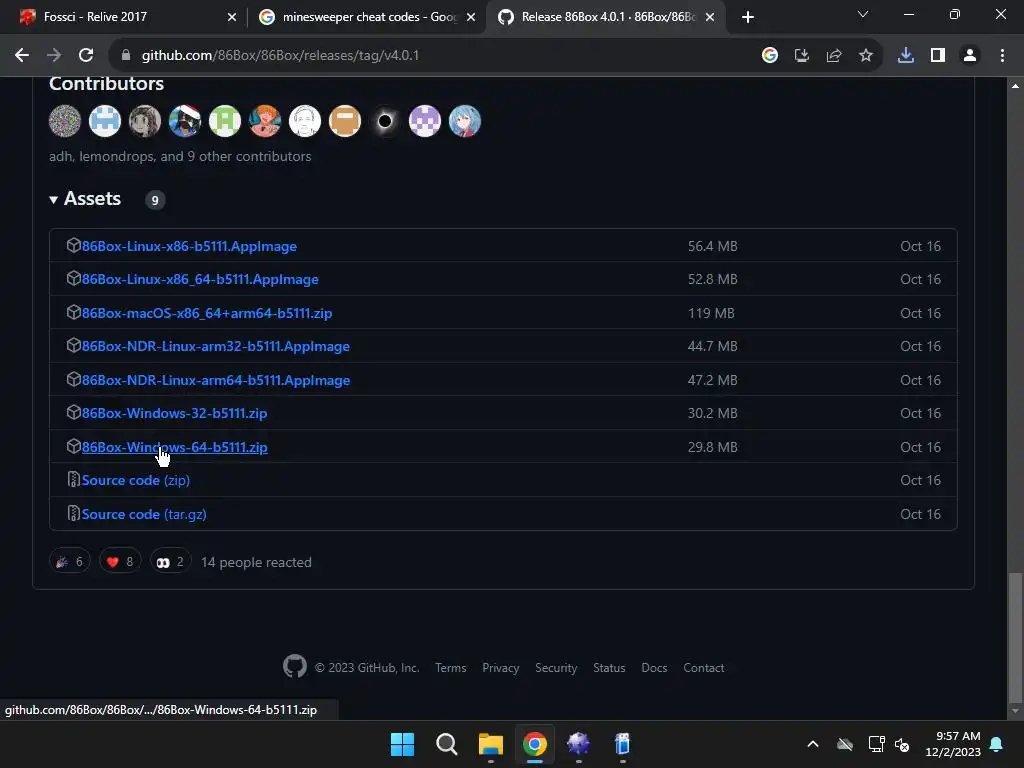Open File Explorer from taskbar
The height and width of the screenshot is (768, 1024).
pyautogui.click(x=490, y=744)
